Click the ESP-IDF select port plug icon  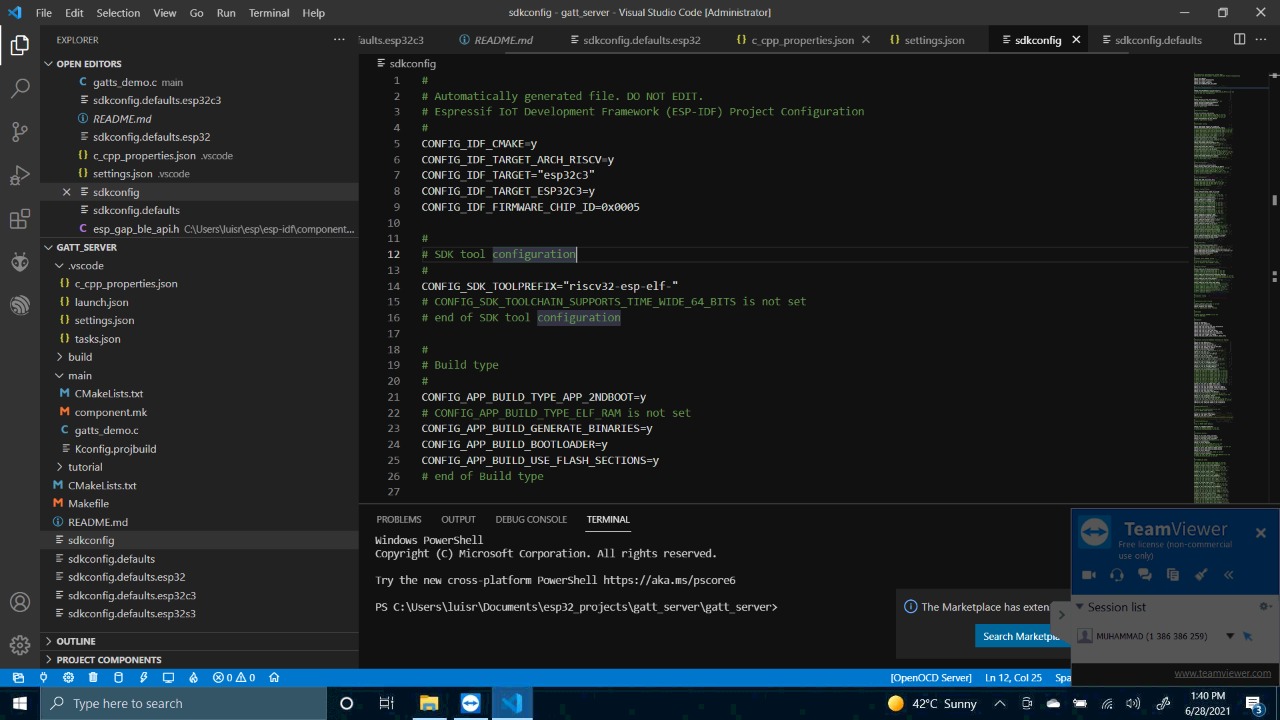pyautogui.click(x=43, y=677)
